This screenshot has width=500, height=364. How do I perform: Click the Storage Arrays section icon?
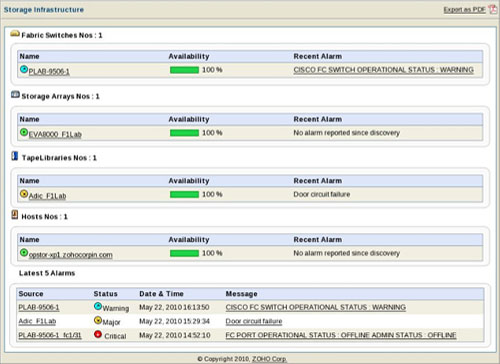(x=15, y=95)
